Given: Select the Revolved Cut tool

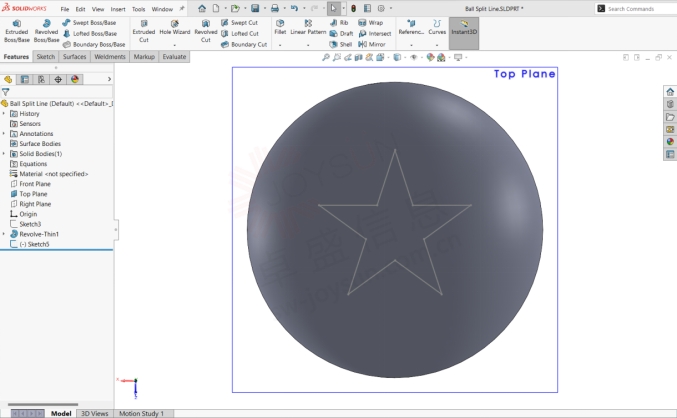Looking at the screenshot, I should coord(206,31).
